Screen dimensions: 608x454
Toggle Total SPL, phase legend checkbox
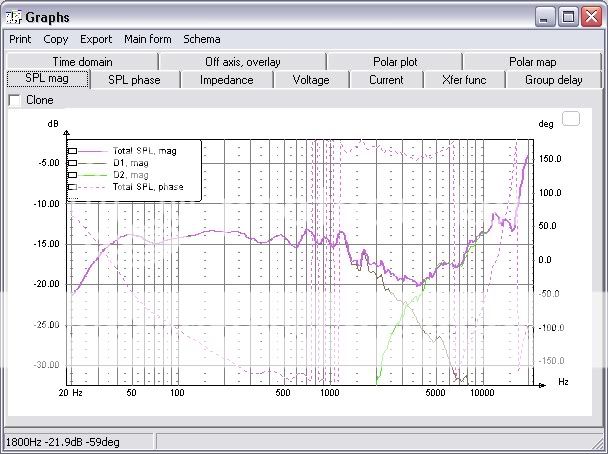click(72, 187)
